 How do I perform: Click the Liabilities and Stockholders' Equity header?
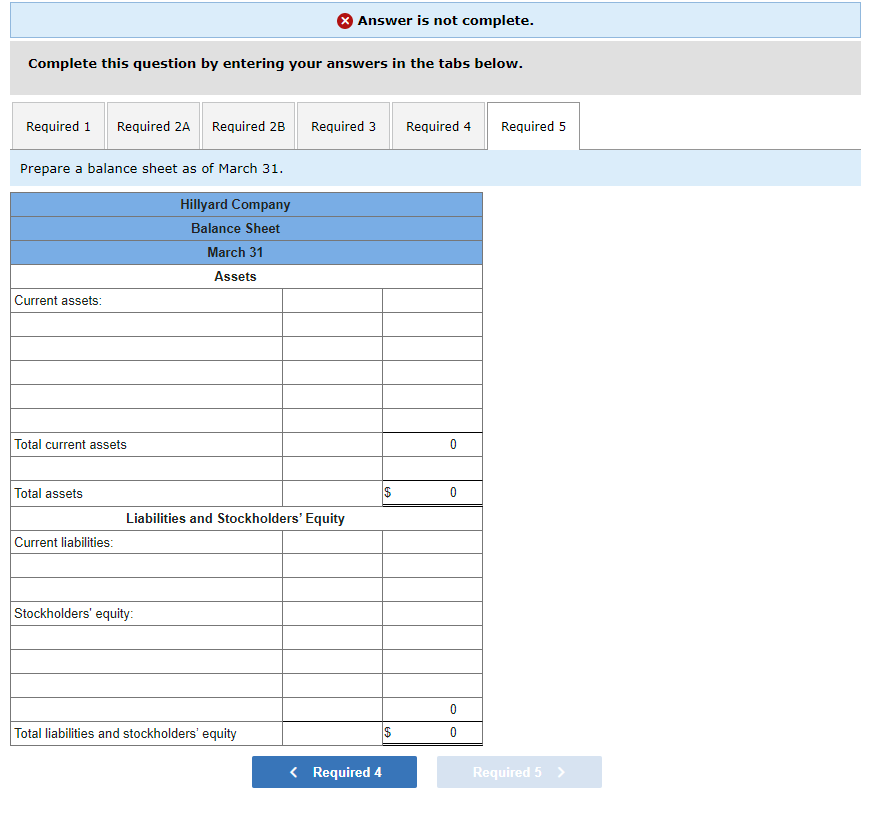[x=235, y=518]
